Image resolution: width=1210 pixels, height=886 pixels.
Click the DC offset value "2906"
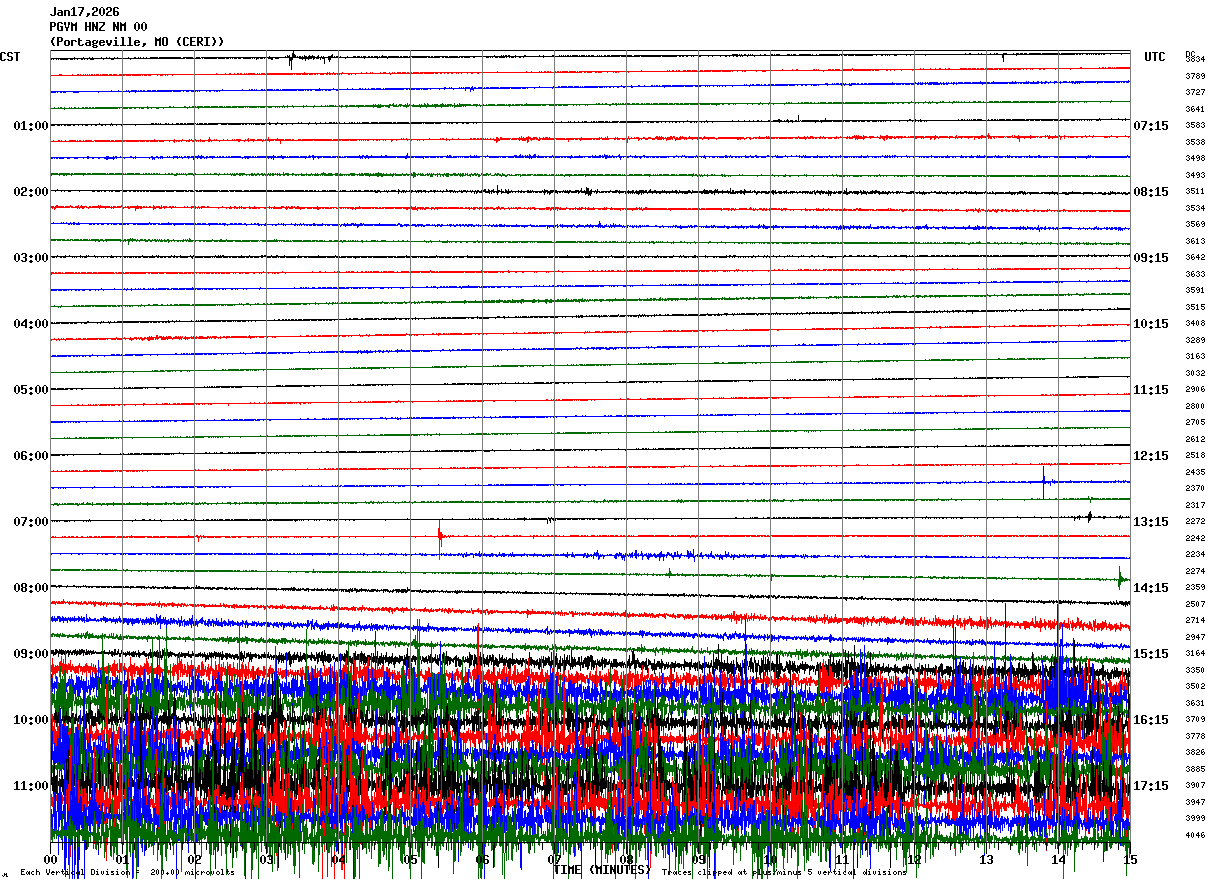point(1195,389)
